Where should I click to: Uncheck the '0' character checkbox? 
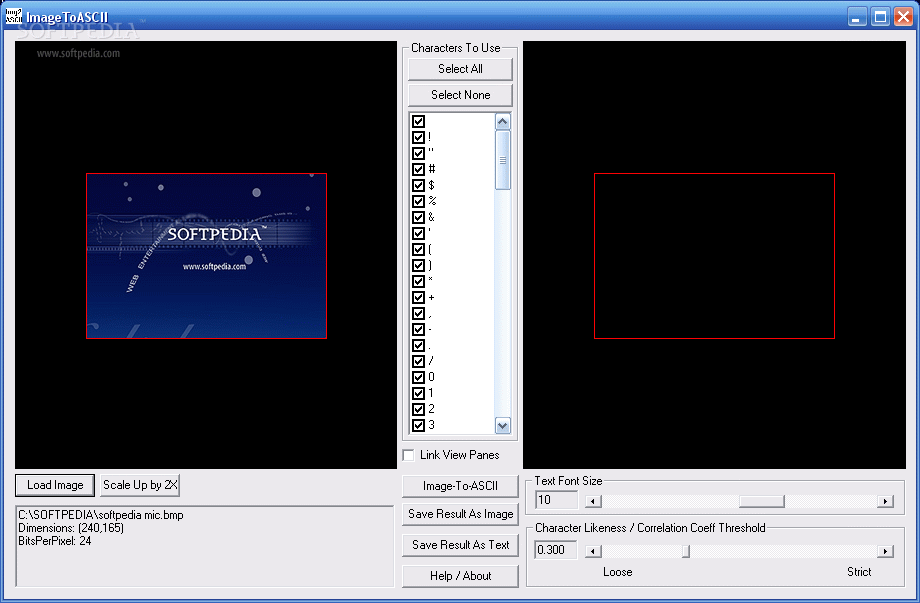click(x=418, y=377)
